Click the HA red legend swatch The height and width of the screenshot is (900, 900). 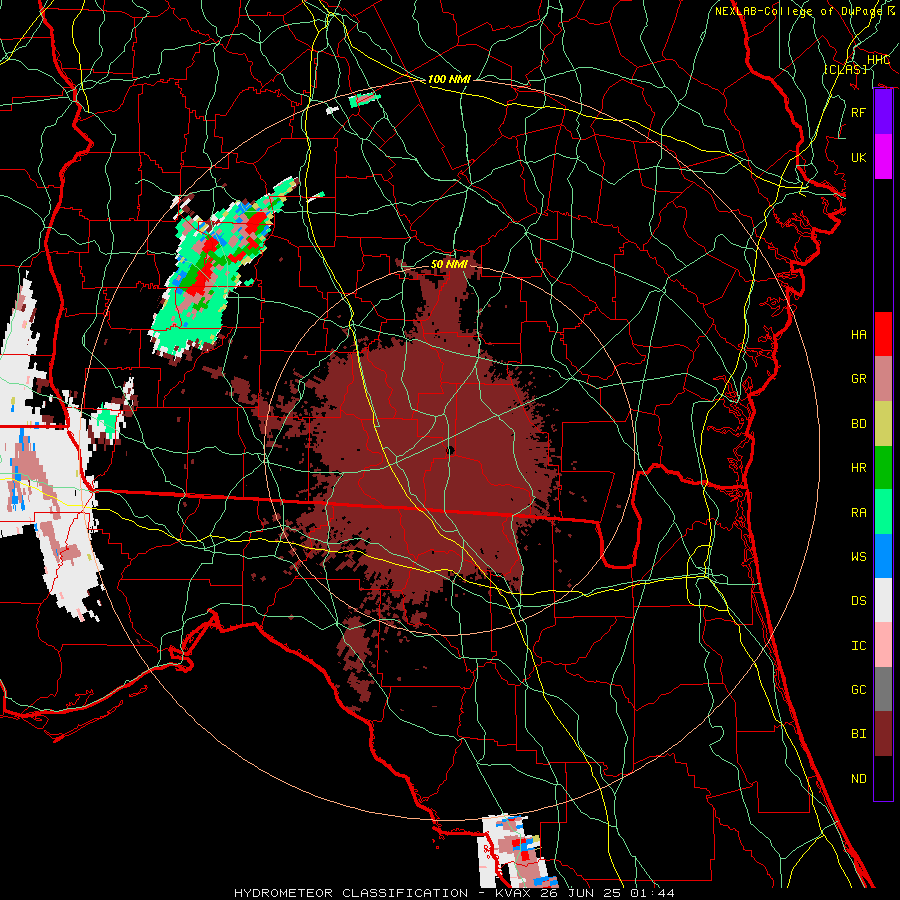click(883, 334)
